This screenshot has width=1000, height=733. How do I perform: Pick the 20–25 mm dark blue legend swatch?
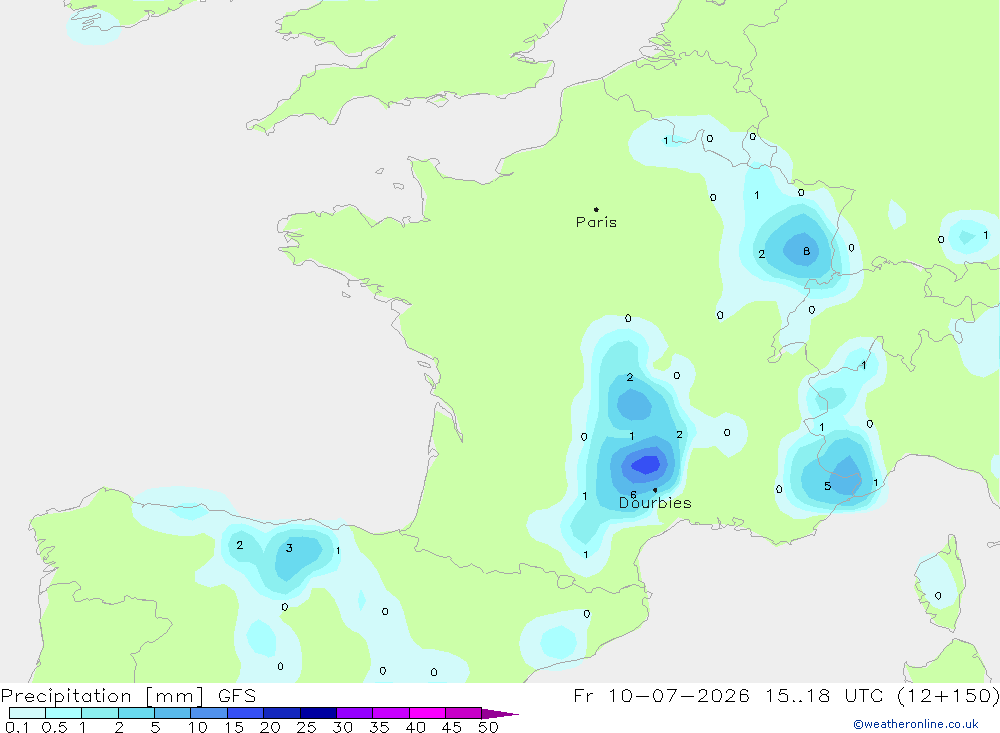[x=282, y=713]
